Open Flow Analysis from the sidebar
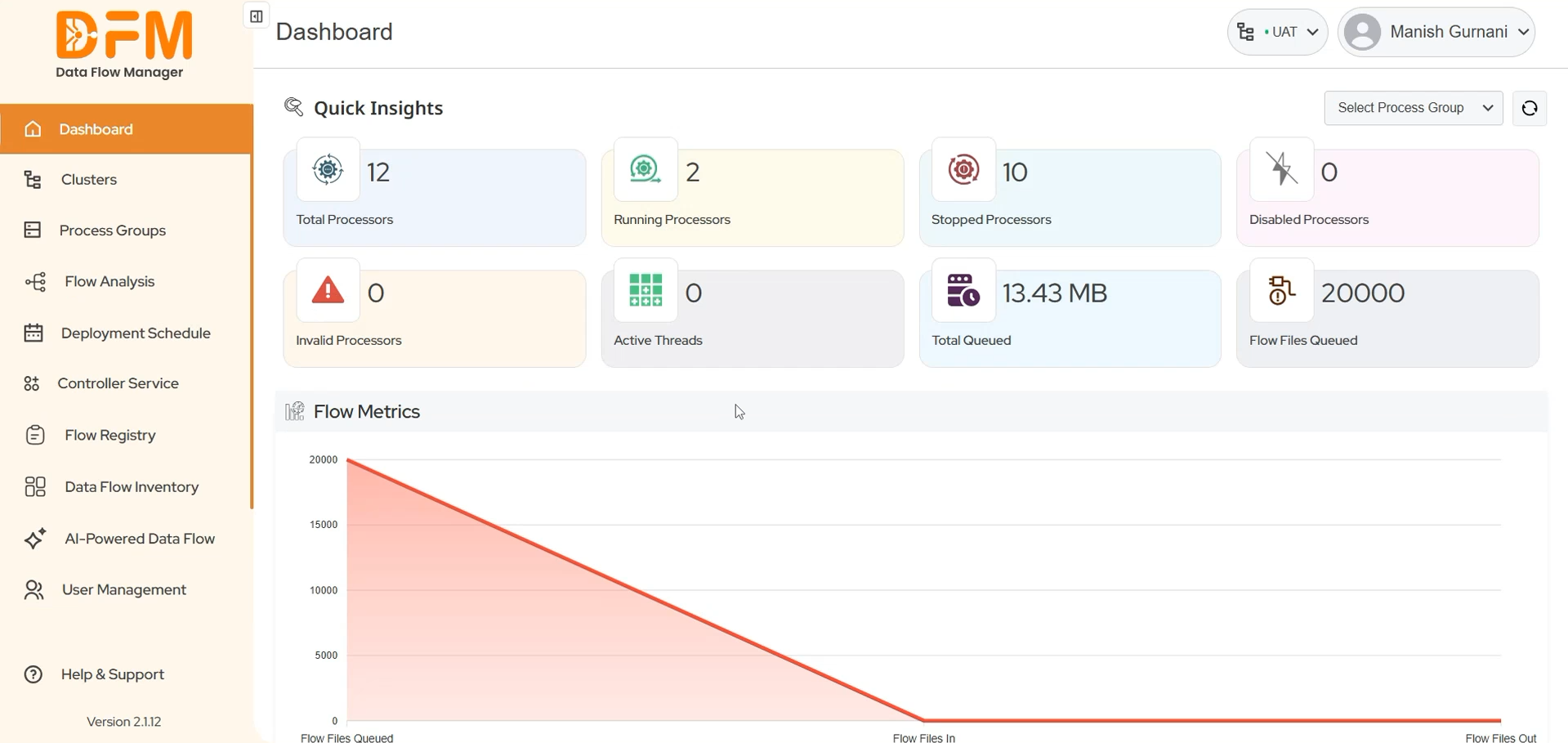Image resolution: width=1568 pixels, height=743 pixels. pyautogui.click(x=109, y=281)
